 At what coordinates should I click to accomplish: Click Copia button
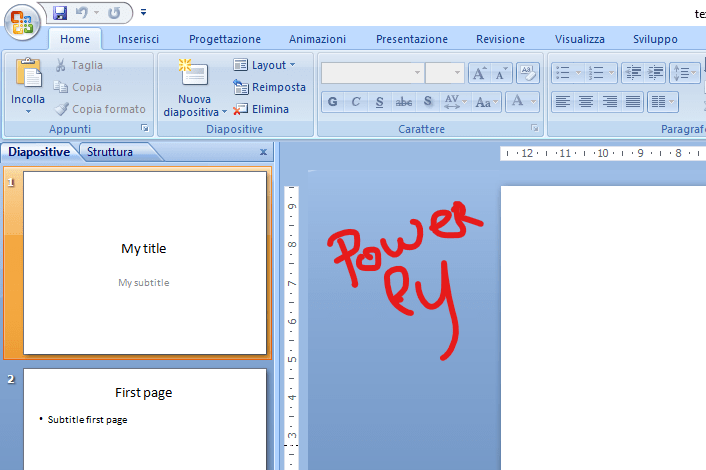(78, 87)
